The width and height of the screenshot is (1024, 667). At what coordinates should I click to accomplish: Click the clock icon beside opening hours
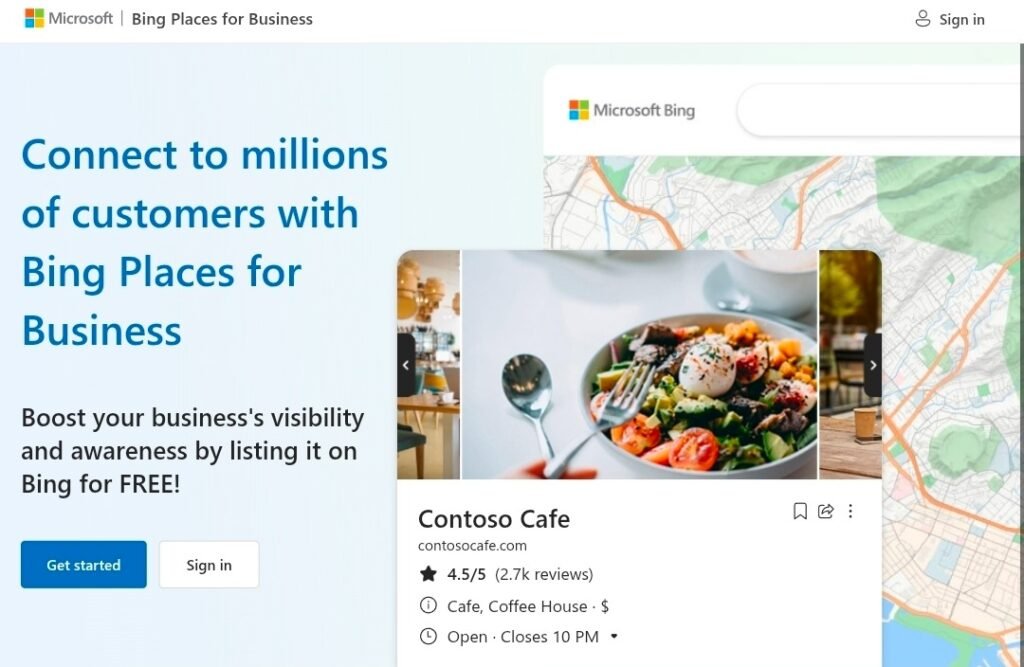[x=428, y=636]
